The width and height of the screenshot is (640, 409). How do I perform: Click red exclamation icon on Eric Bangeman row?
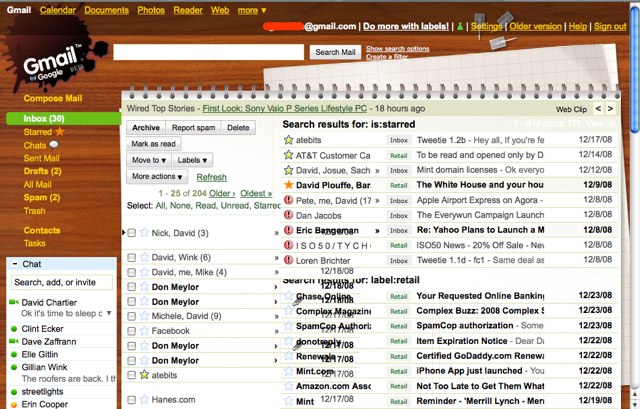pos(289,230)
